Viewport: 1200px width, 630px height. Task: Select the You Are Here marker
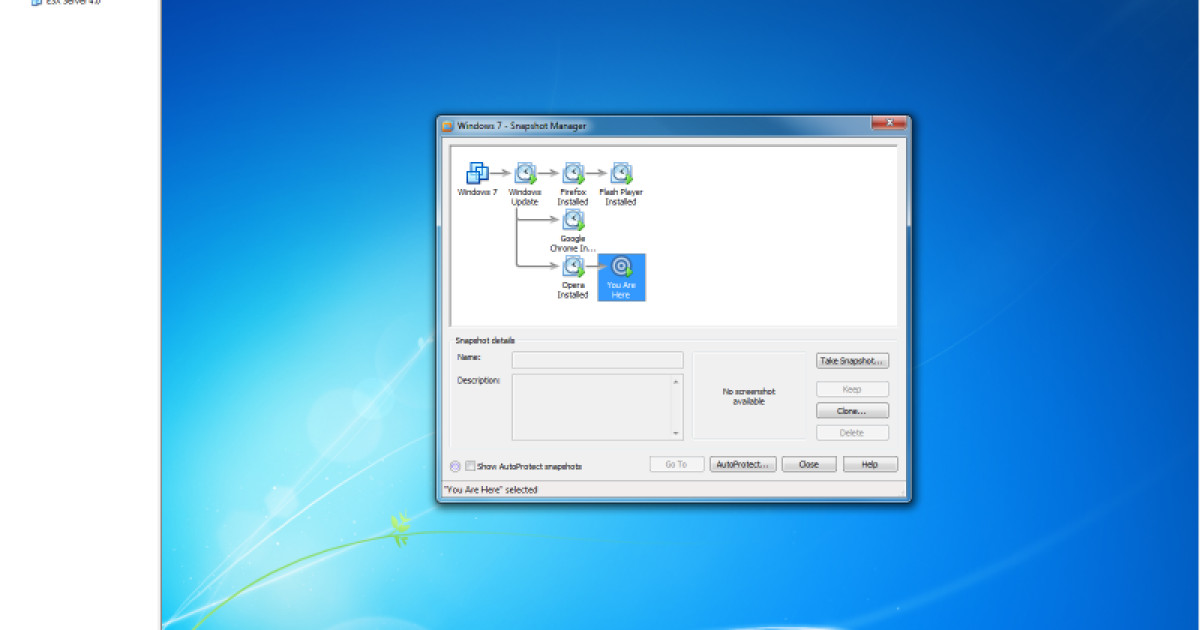(x=621, y=277)
